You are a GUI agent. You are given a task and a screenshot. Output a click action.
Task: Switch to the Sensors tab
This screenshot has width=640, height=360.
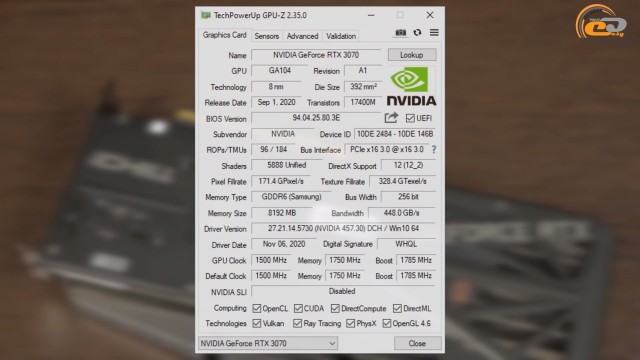pos(267,36)
